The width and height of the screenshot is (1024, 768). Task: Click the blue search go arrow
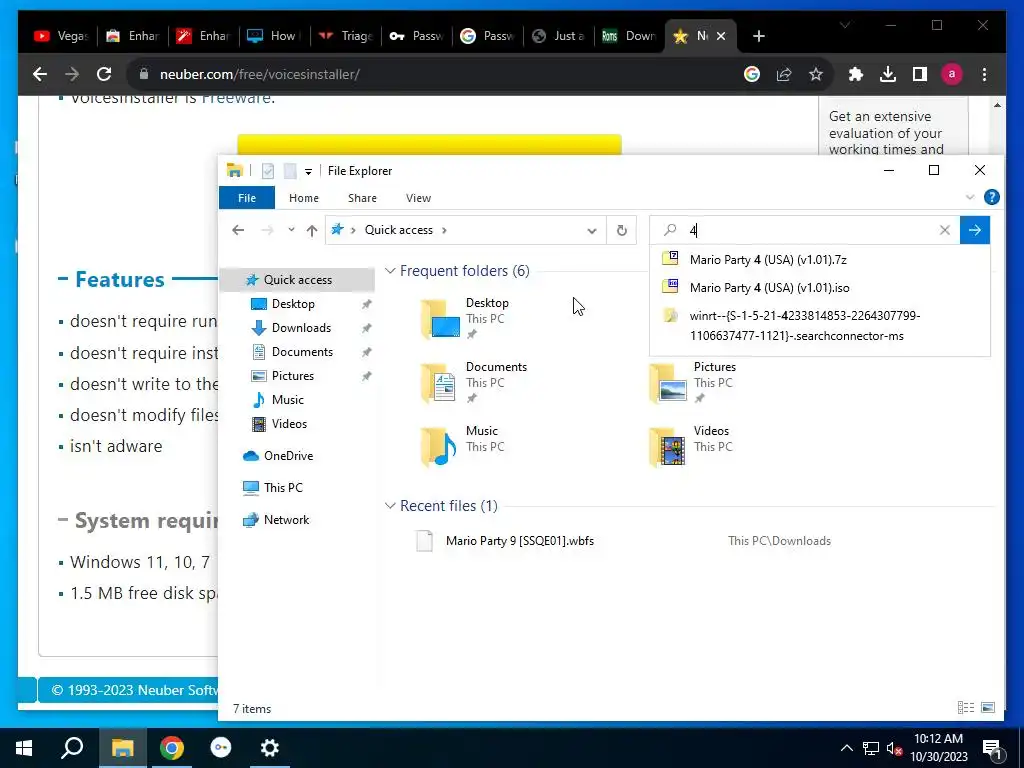(x=974, y=230)
